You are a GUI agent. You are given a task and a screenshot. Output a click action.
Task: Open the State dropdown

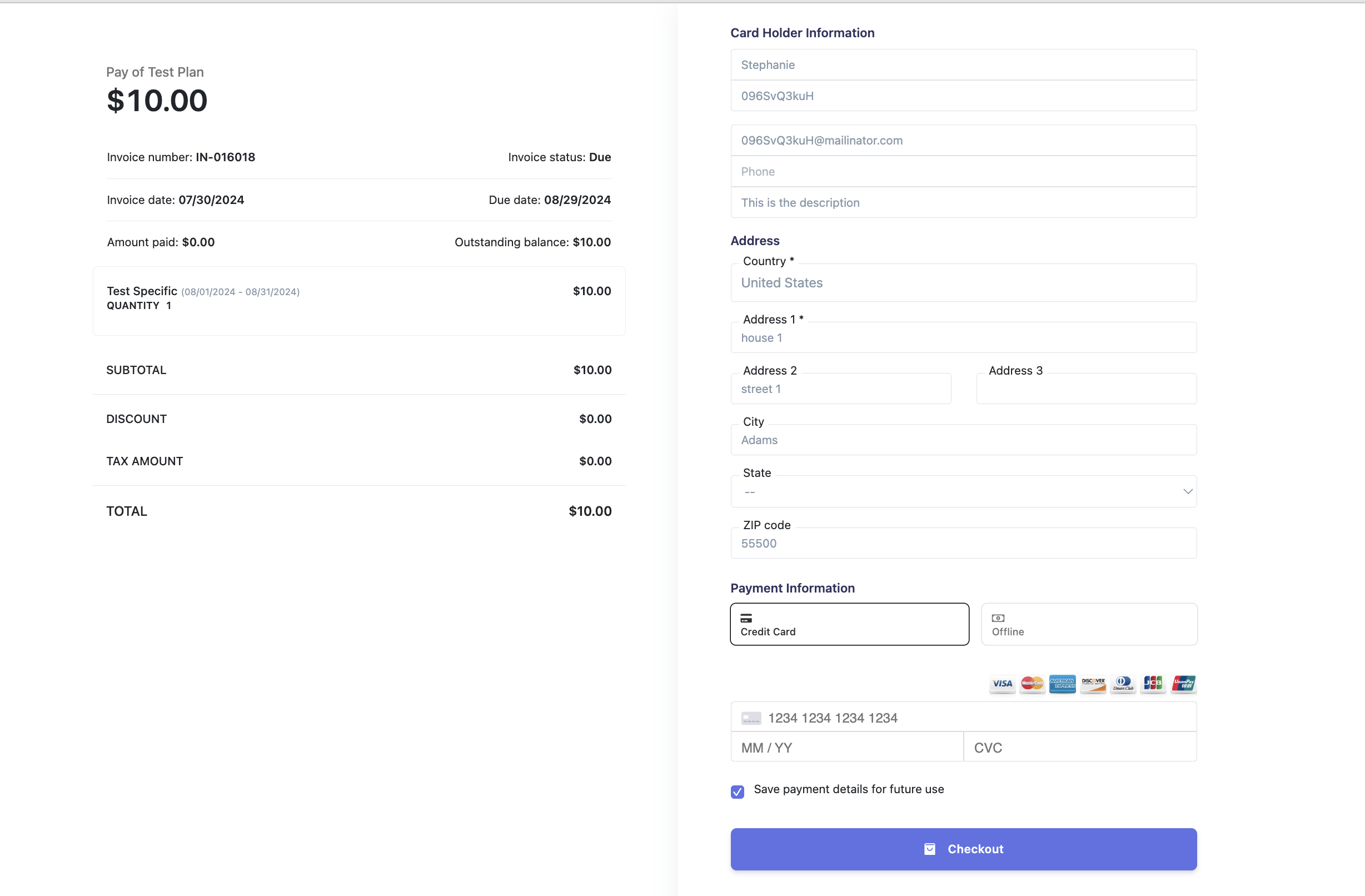click(x=964, y=491)
